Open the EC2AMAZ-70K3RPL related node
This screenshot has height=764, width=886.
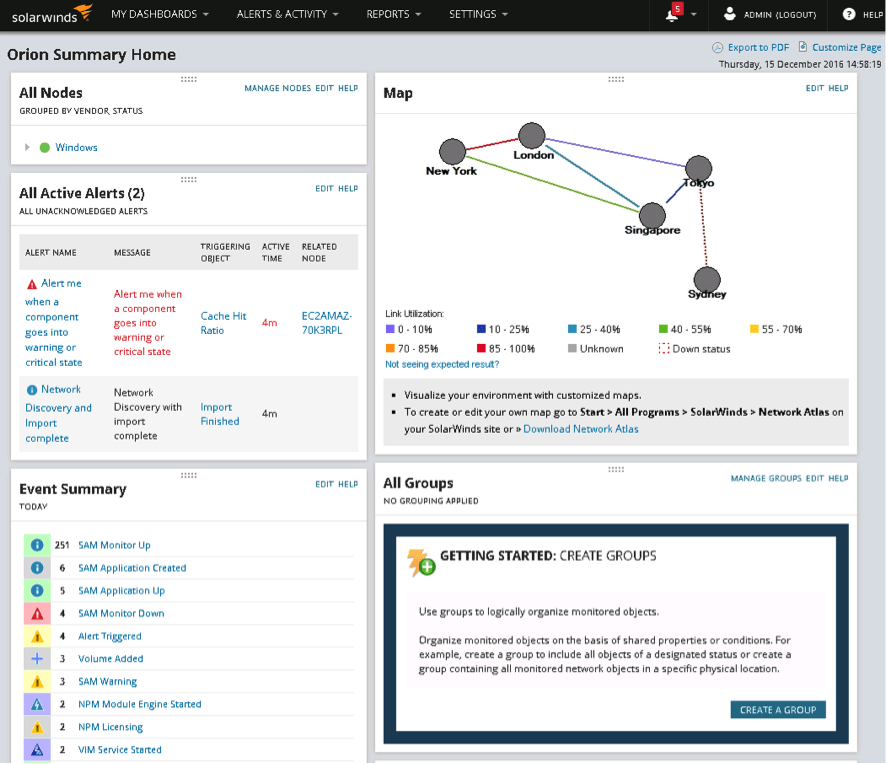pos(327,323)
